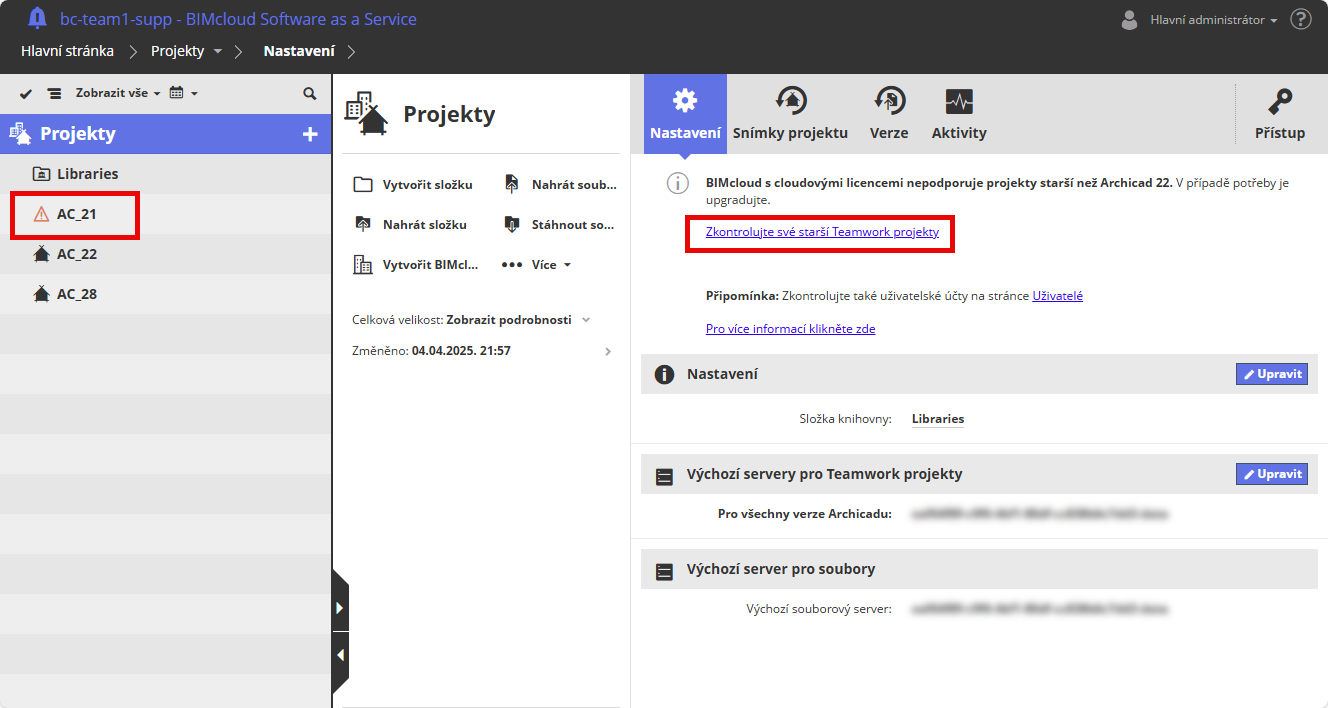Viewport: 1328px width, 708px height.
Task: Click the BIMcloud bell logo icon
Action: coord(37,18)
